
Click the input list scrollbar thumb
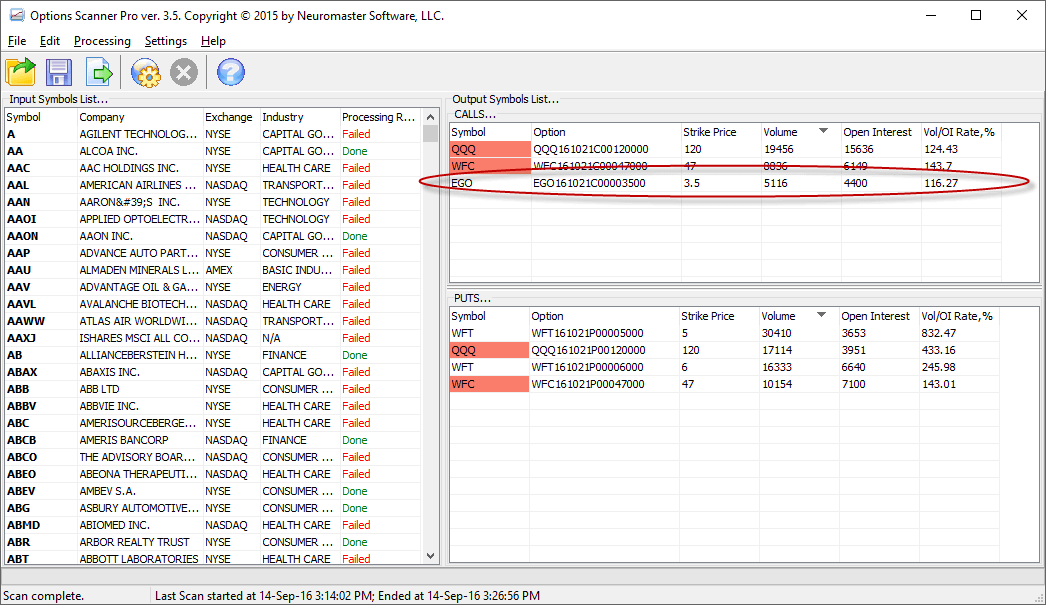(430, 133)
